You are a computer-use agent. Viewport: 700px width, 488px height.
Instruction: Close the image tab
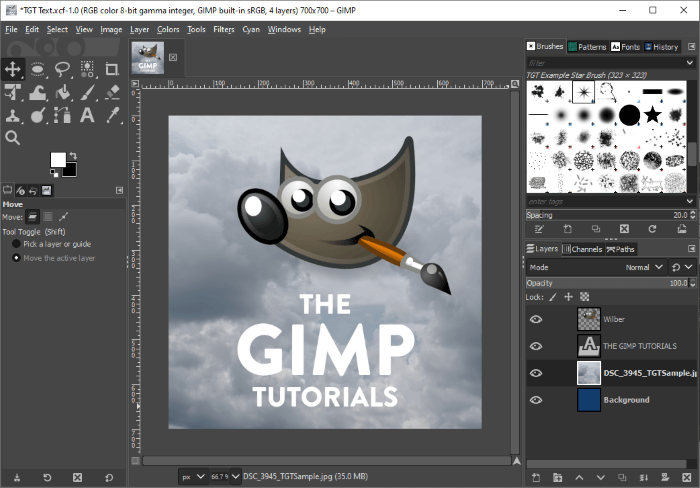point(173,57)
